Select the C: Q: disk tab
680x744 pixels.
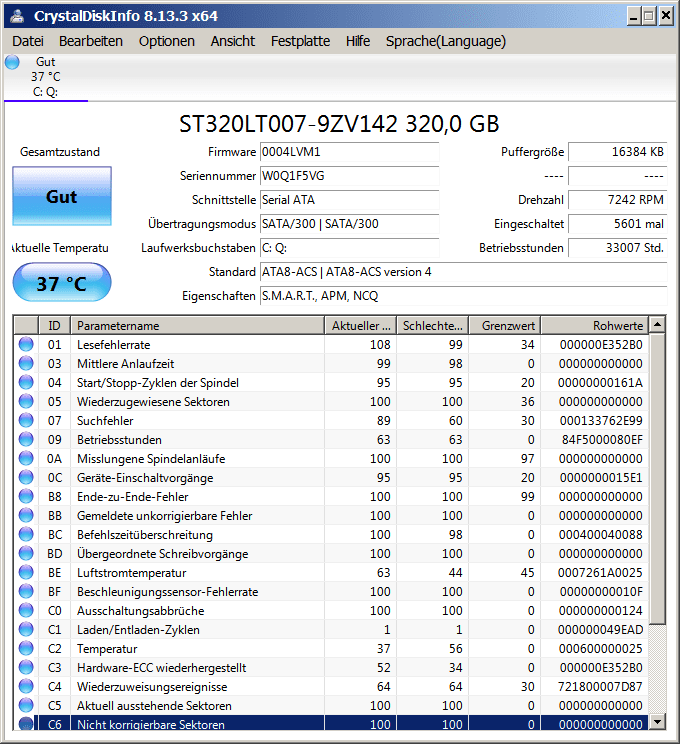46,77
